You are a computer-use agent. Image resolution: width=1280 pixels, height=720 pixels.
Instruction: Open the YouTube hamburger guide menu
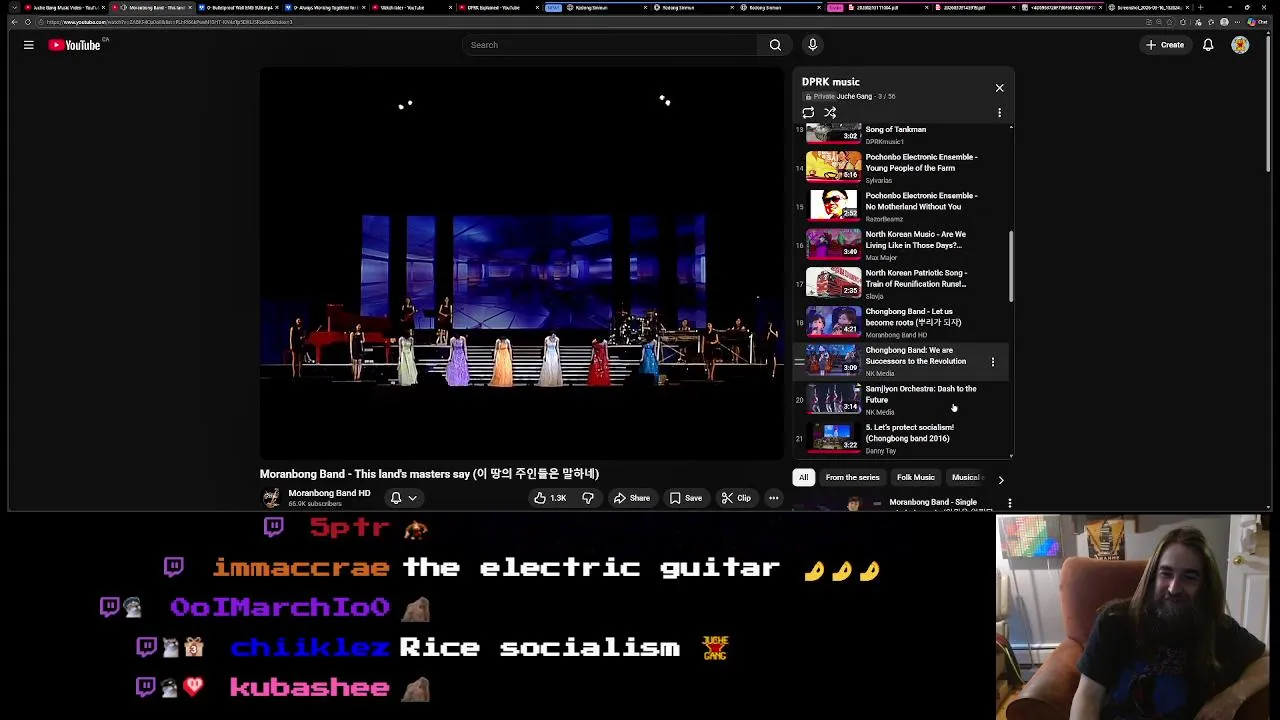point(28,45)
